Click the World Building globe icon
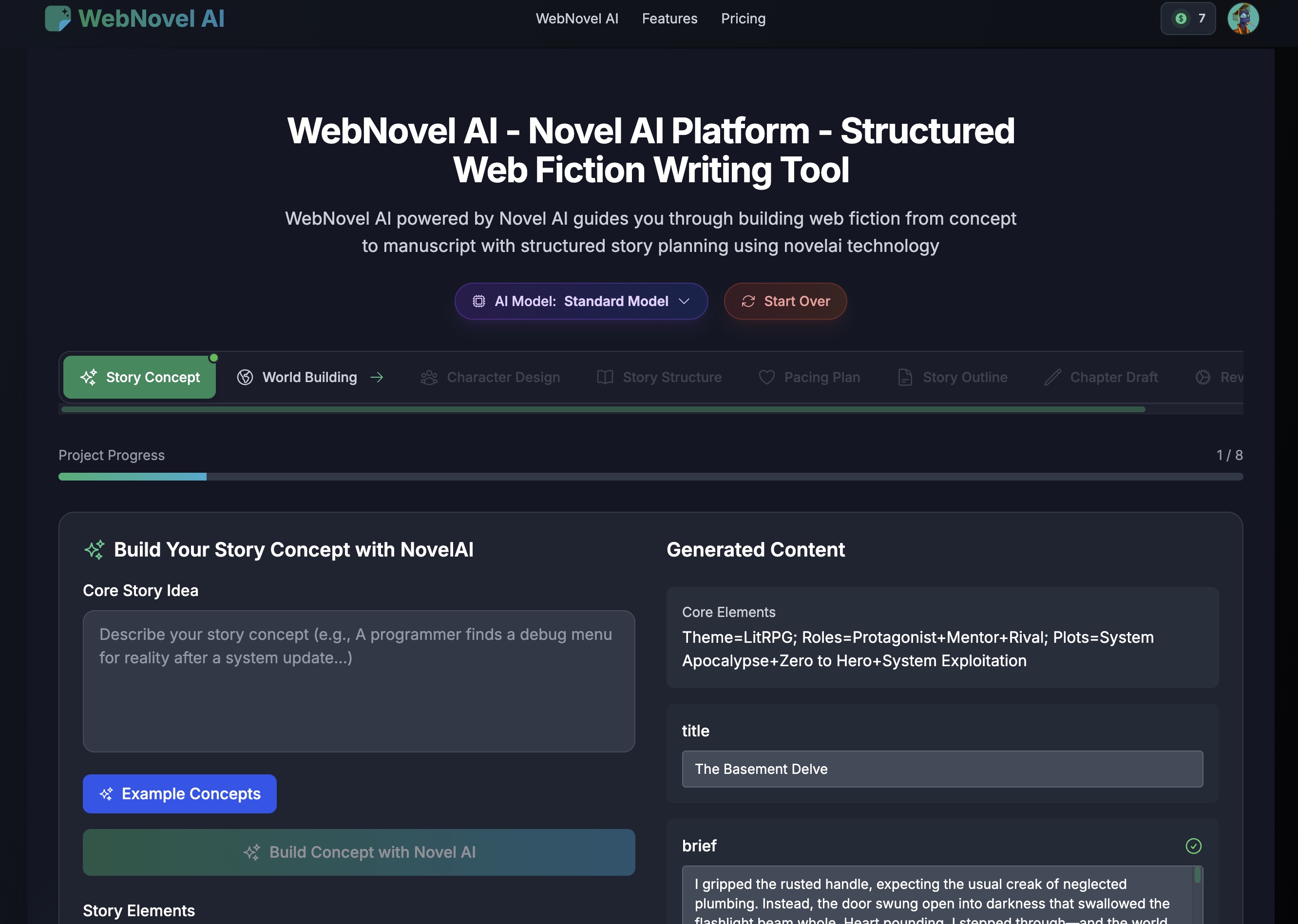The image size is (1298, 924). coord(245,377)
